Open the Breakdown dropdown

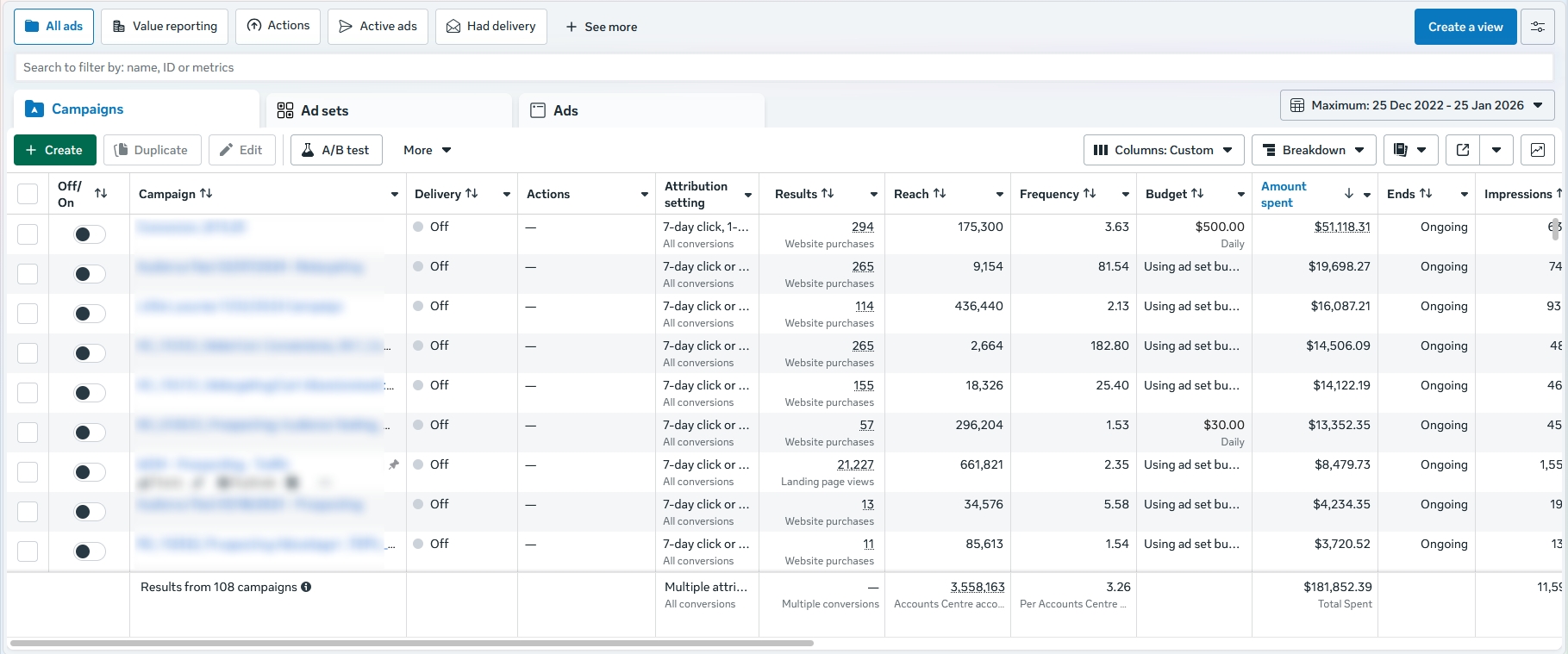point(1313,150)
